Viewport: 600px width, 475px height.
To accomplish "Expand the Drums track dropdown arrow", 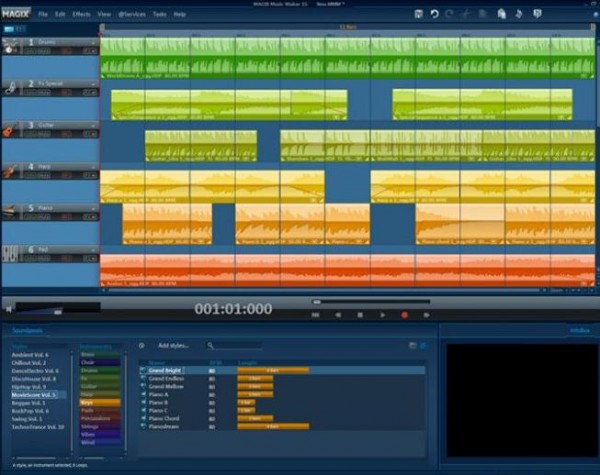I will [x=94, y=43].
